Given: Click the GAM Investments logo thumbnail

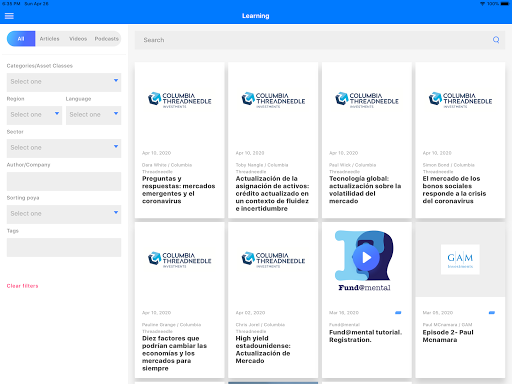Looking at the screenshot, I should (x=460, y=259).
